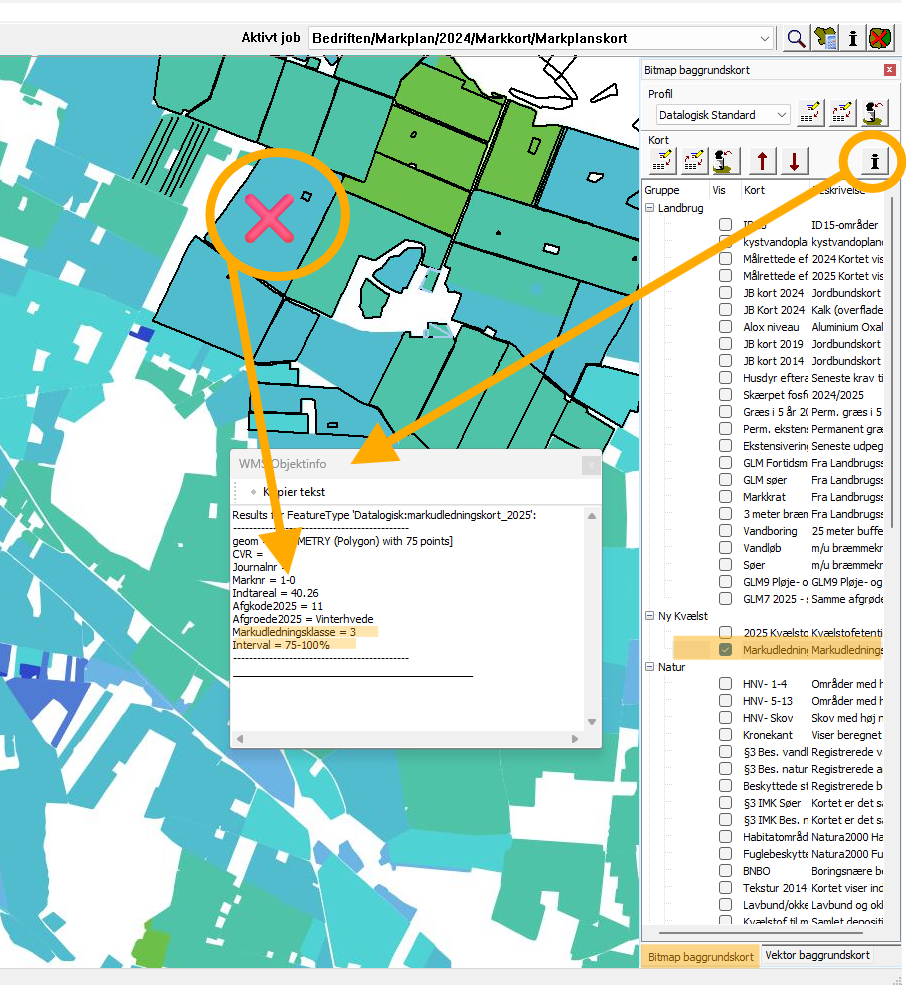This screenshot has width=906, height=985.
Task: Click the map with red X icon
Action: [x=880, y=38]
